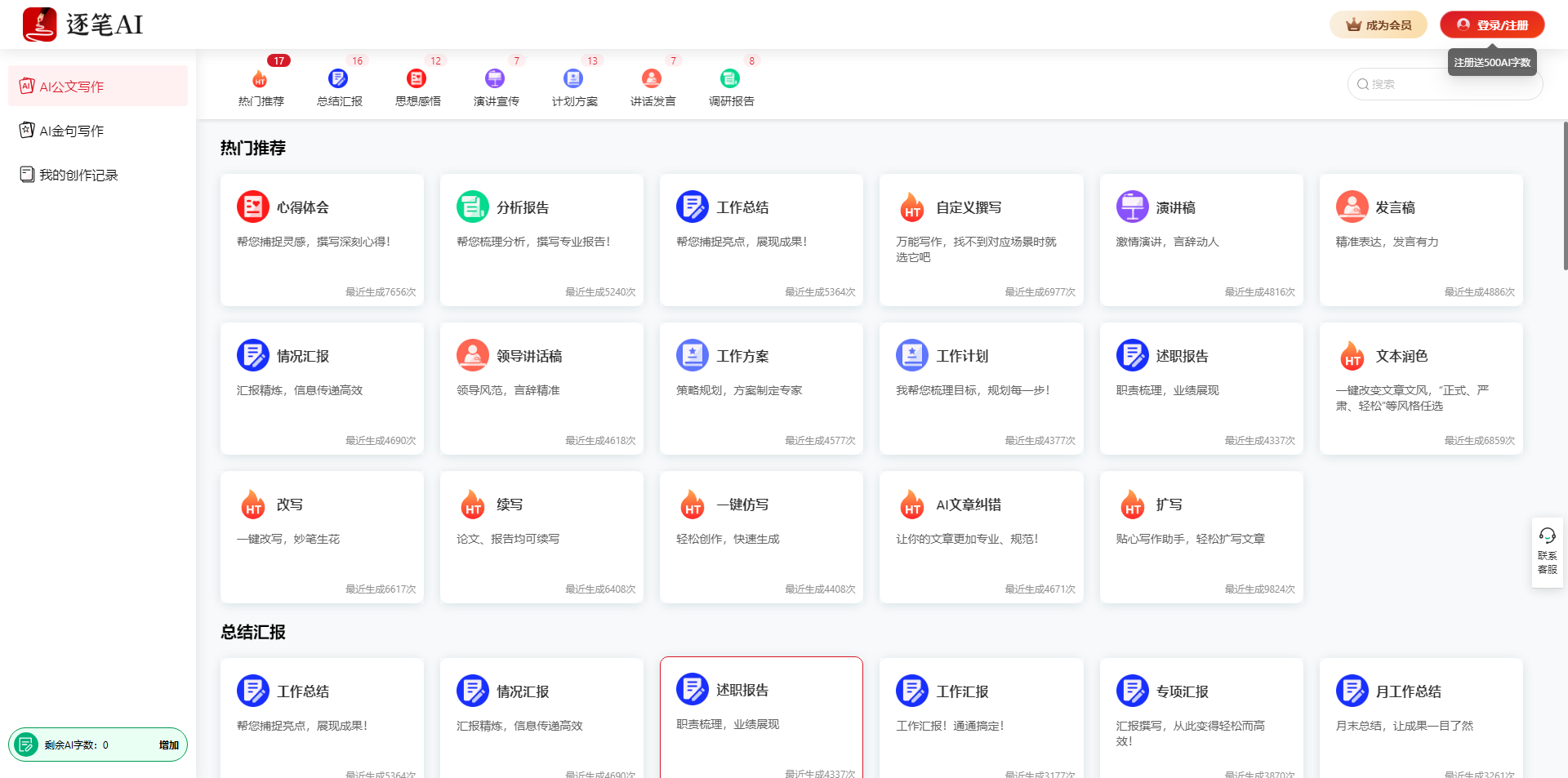Viewport: 1568px width, 778px height.
Task: Click the 剩余AI字数 green icon
Action: (x=26, y=745)
